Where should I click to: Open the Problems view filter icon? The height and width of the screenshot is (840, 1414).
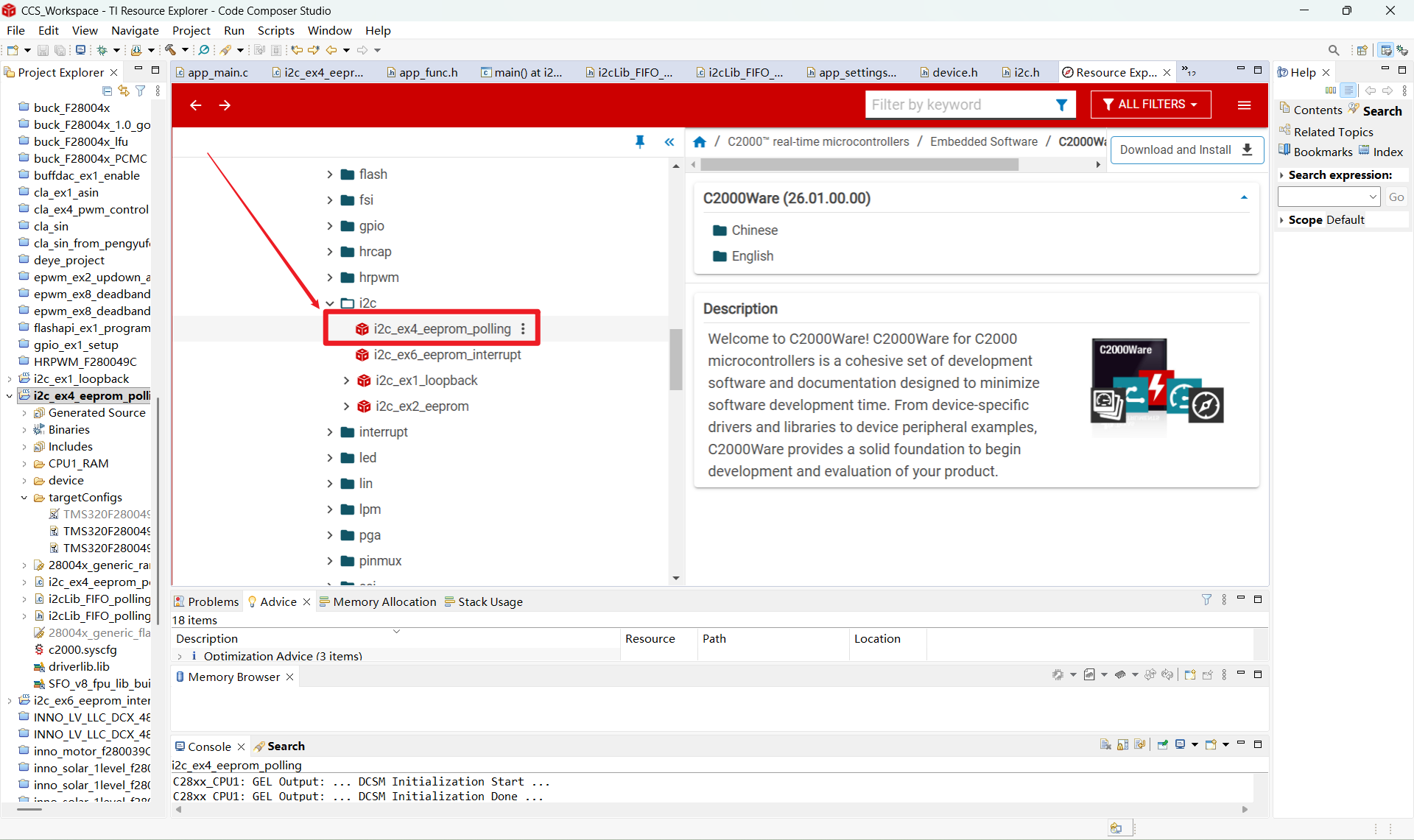point(1206,600)
